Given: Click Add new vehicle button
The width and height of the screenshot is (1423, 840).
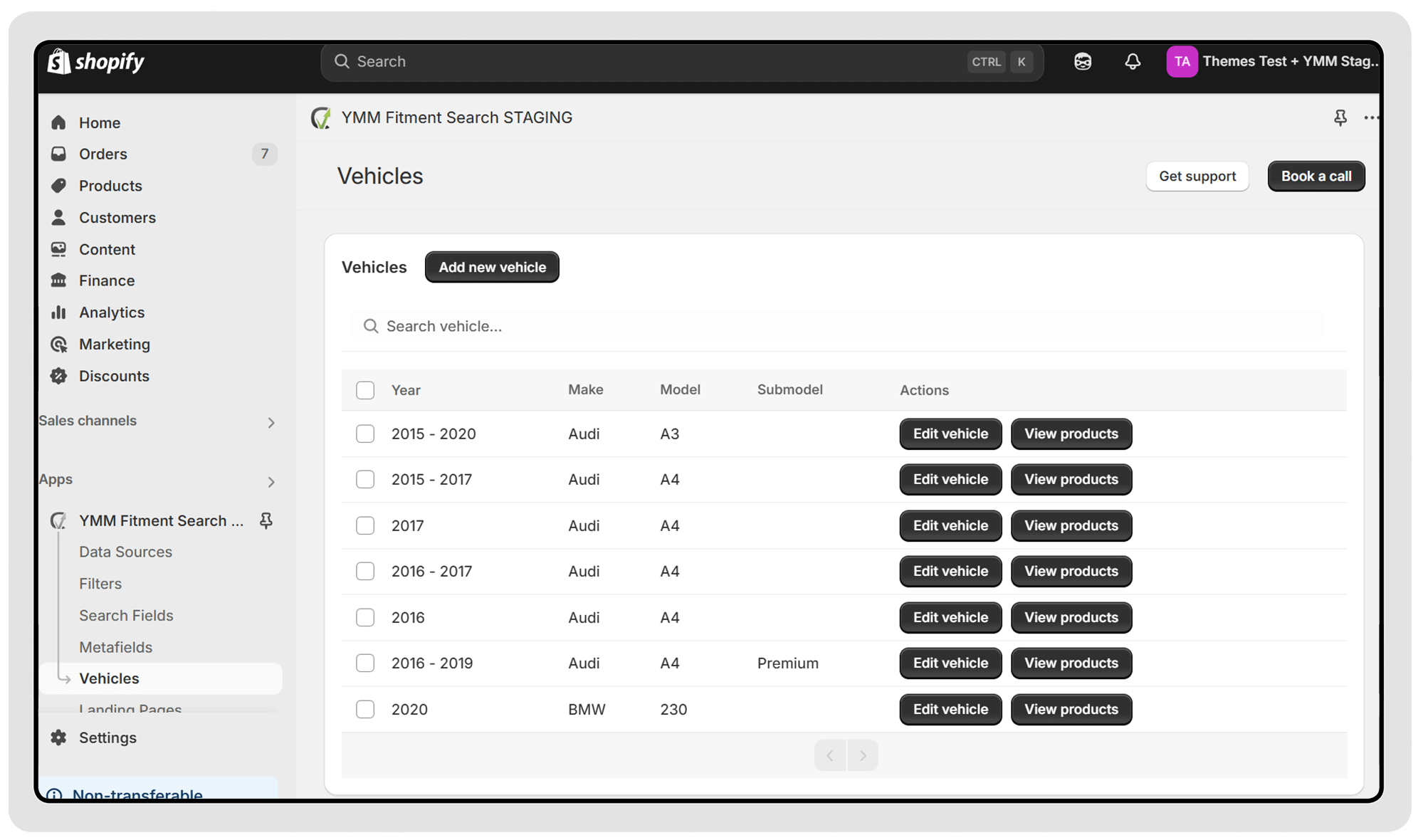Looking at the screenshot, I should (x=492, y=267).
